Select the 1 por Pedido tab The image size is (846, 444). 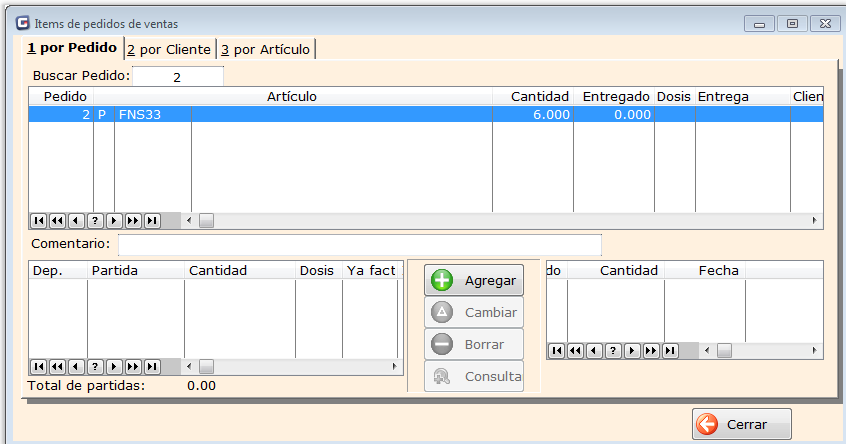72,48
